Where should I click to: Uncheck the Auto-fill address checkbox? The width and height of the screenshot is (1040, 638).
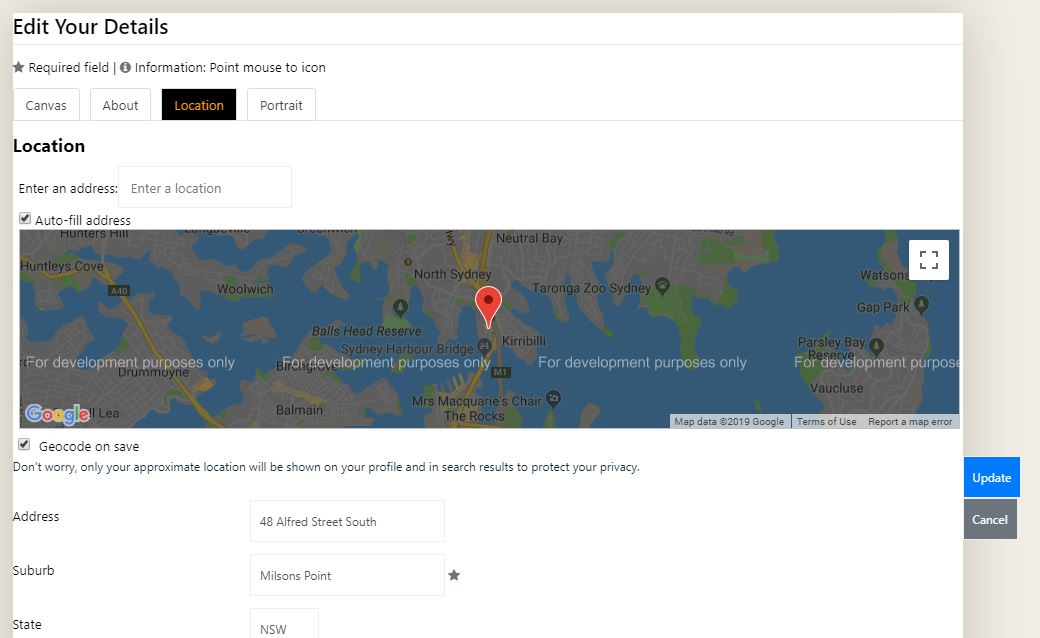[25, 218]
